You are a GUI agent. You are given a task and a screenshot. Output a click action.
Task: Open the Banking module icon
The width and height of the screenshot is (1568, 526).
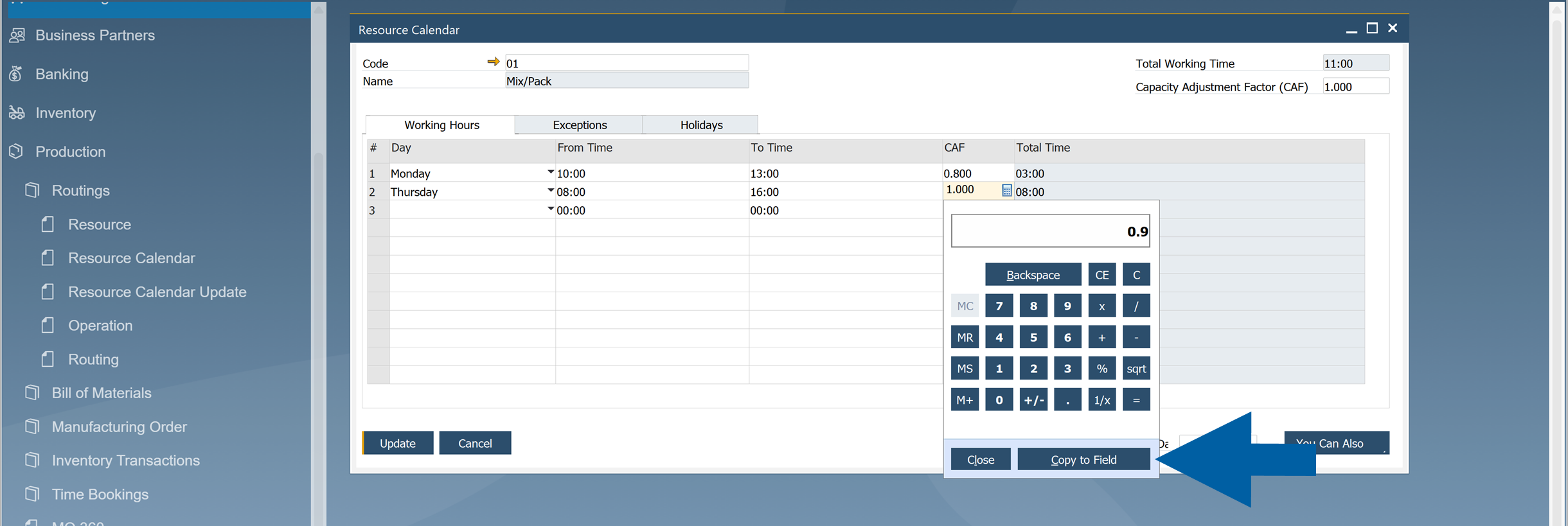pos(17,74)
